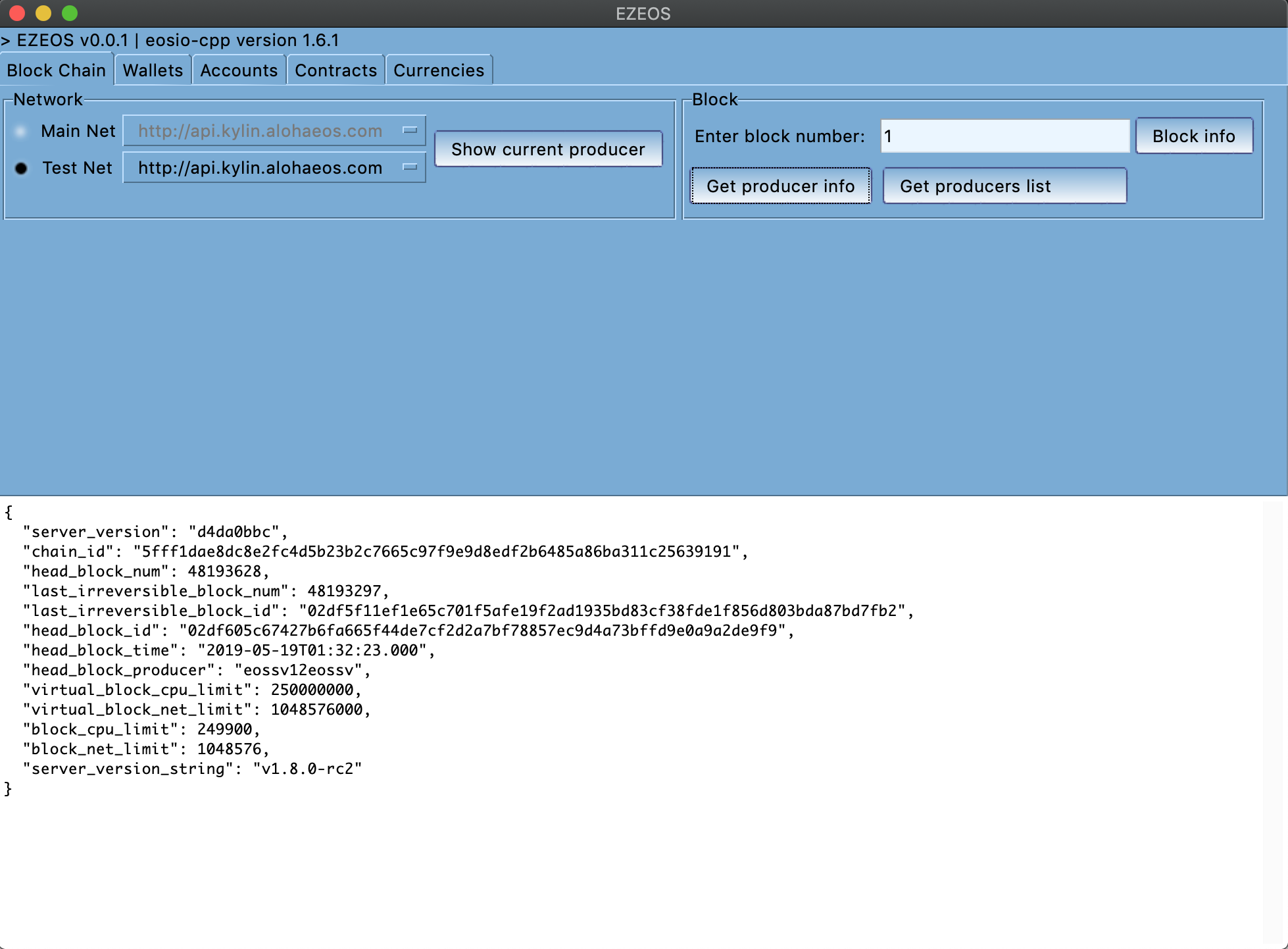The height and width of the screenshot is (949, 1288).
Task: Select the Main Net radio button
Action: click(21, 132)
